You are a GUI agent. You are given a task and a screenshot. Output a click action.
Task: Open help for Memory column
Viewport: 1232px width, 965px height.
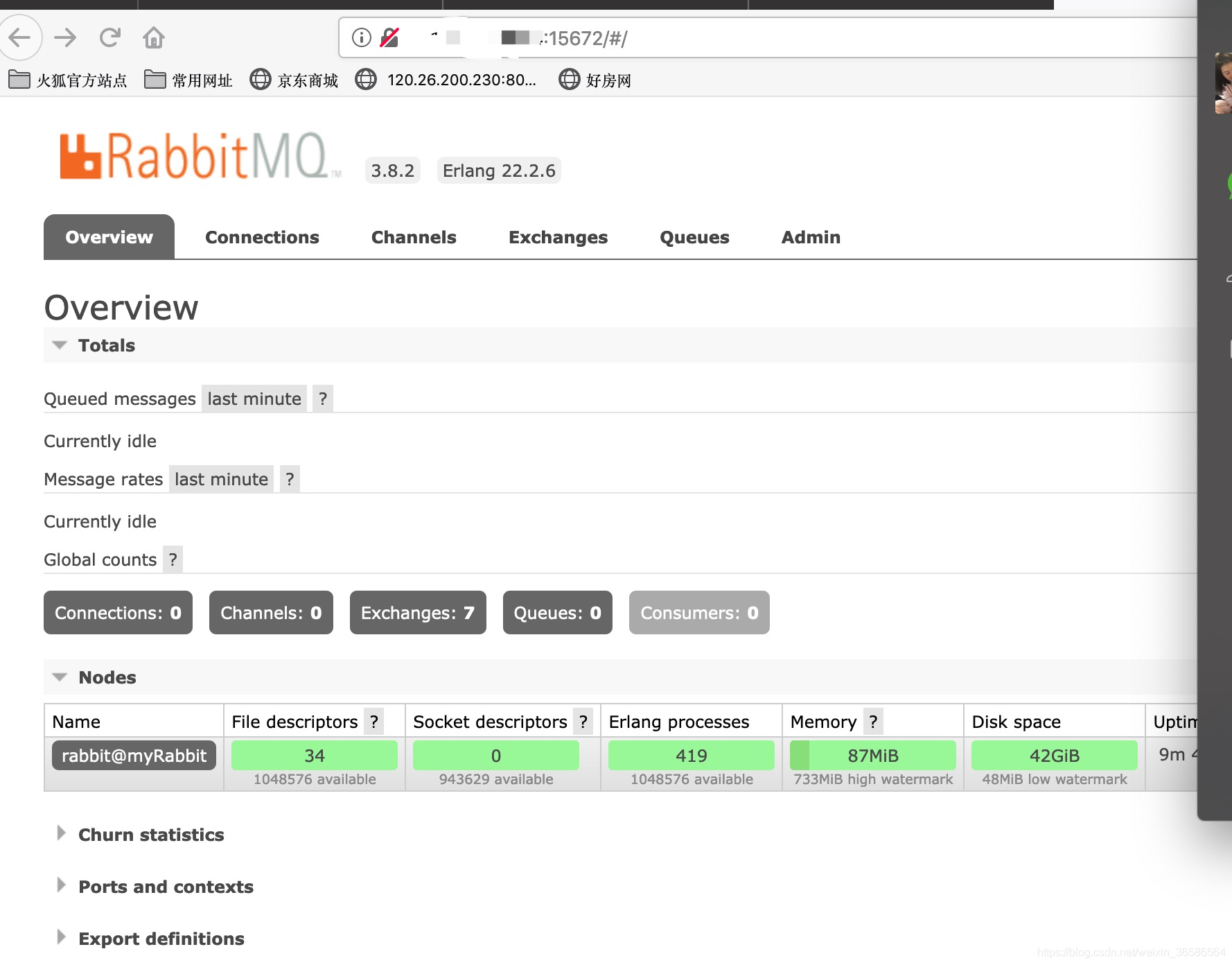pos(873,722)
